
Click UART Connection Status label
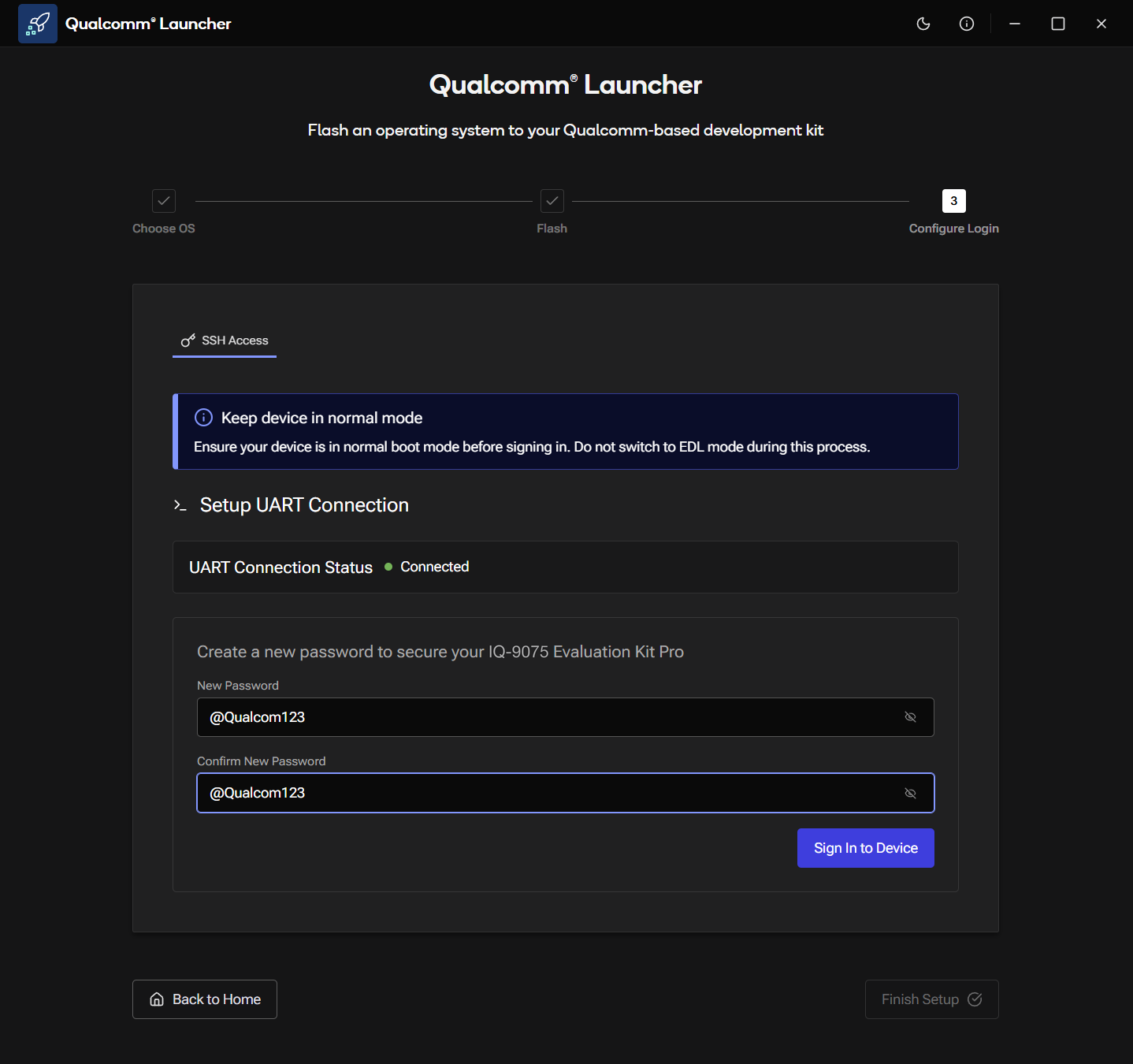tap(280, 567)
